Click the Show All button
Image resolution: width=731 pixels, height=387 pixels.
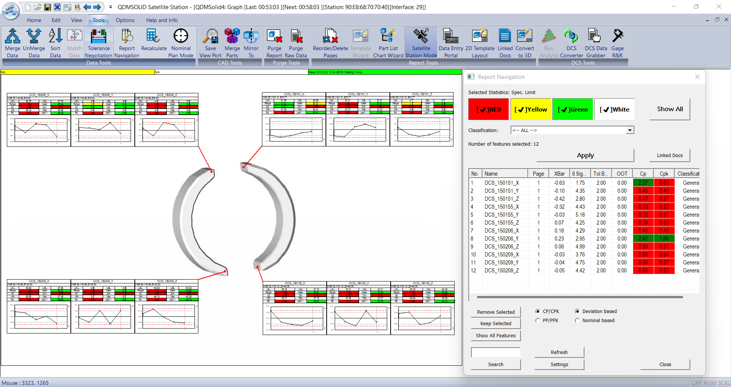coord(669,109)
